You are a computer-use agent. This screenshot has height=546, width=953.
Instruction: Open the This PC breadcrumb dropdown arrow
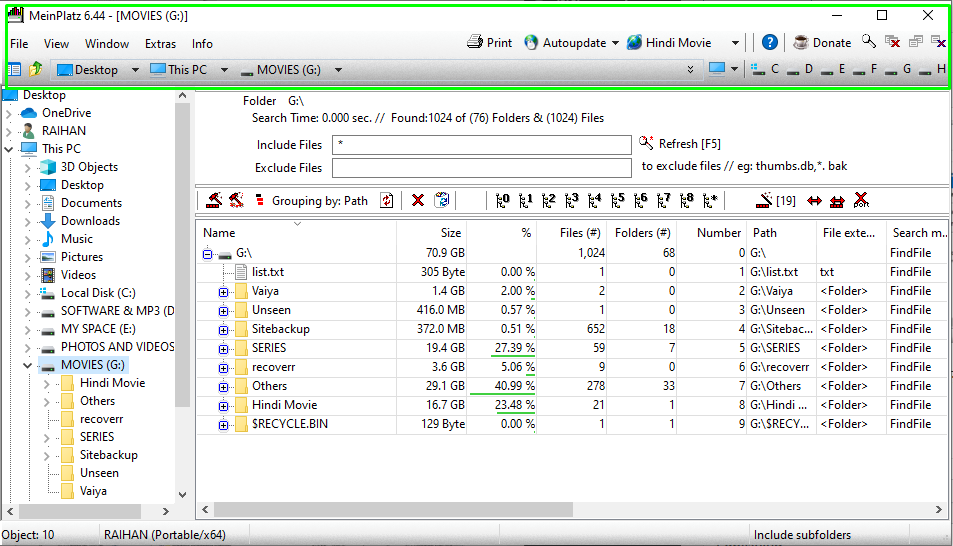coord(224,70)
